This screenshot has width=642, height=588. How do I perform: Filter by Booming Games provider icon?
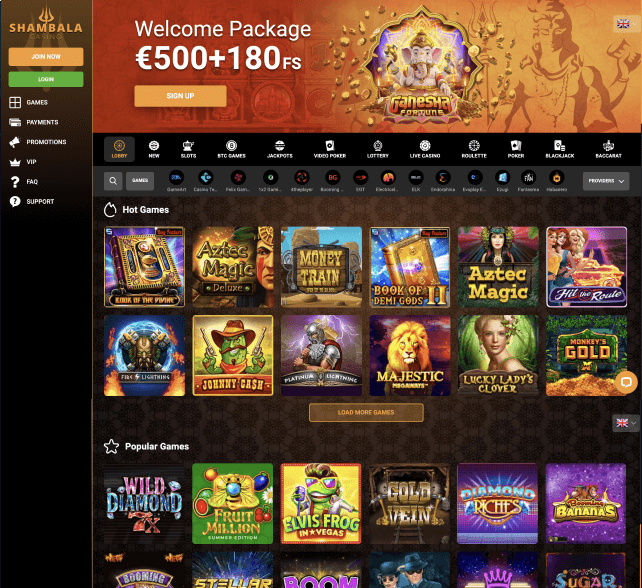(332, 178)
